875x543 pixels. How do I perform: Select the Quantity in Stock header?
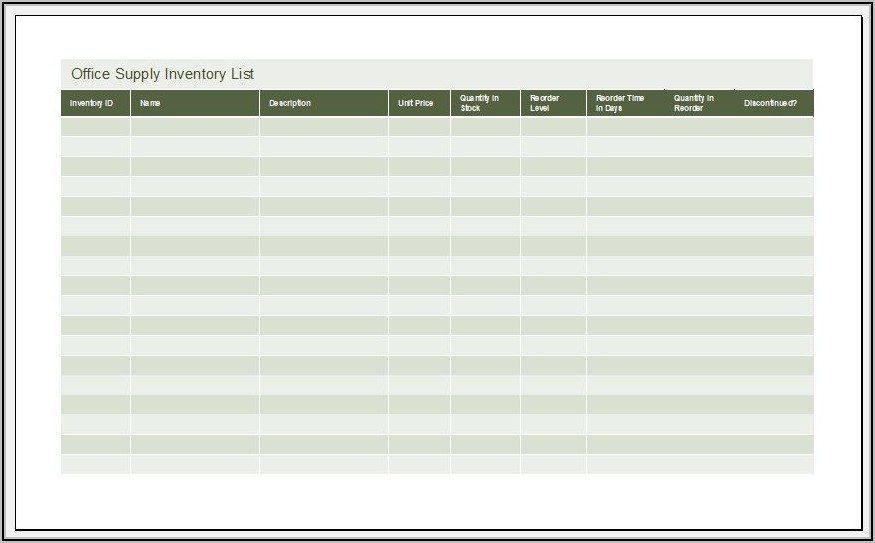(485, 103)
